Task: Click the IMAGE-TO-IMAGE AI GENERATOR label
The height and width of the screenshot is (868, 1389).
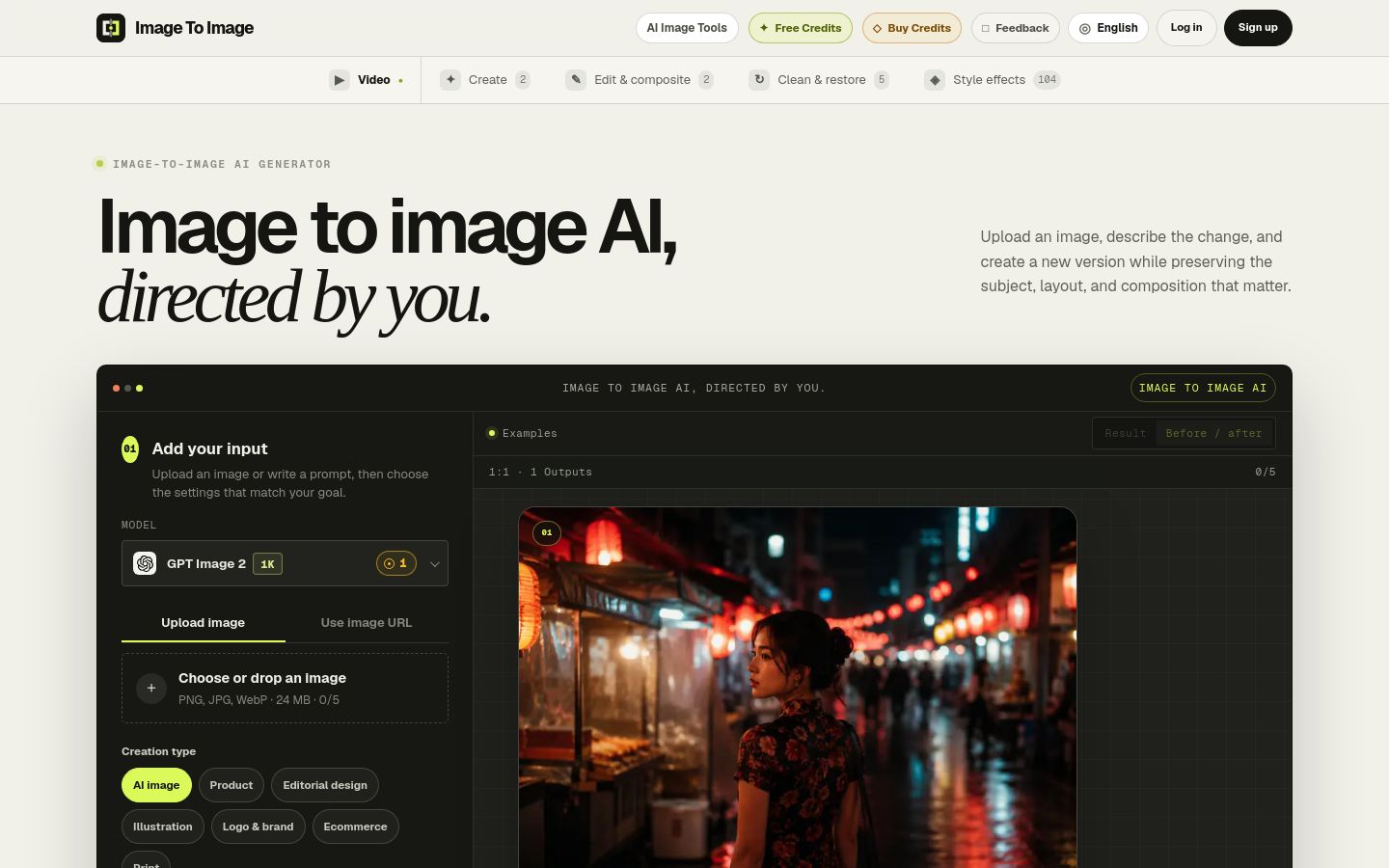Action: (x=222, y=164)
